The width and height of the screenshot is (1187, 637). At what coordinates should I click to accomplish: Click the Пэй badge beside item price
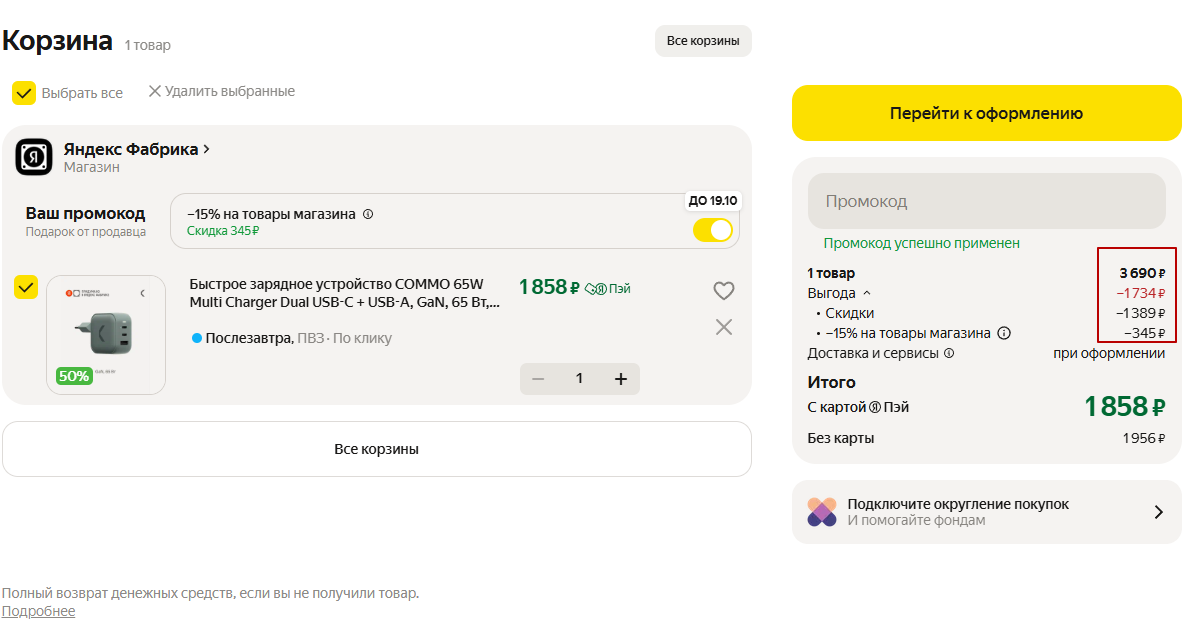tap(608, 289)
